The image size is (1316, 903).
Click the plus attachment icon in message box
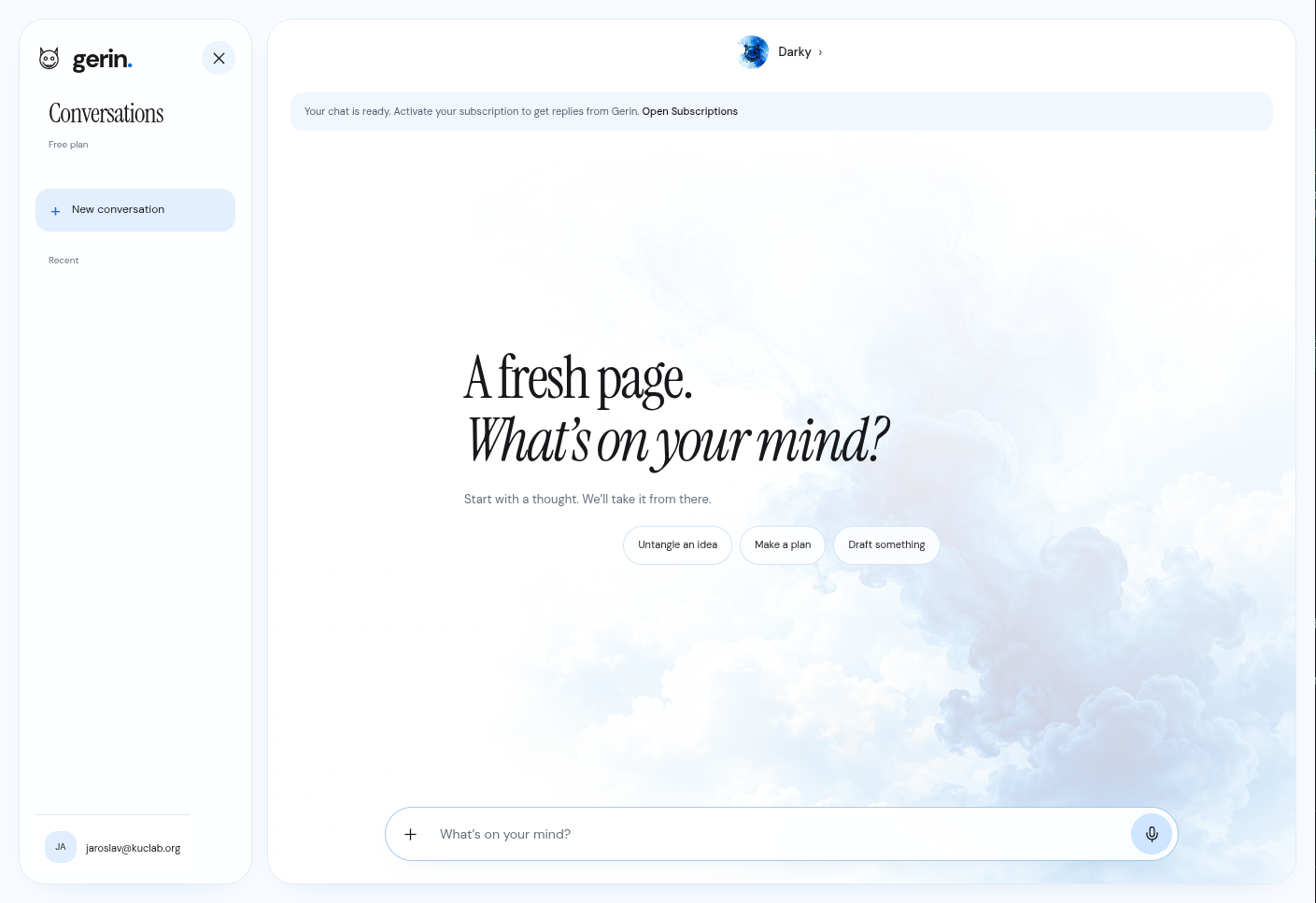pos(411,834)
